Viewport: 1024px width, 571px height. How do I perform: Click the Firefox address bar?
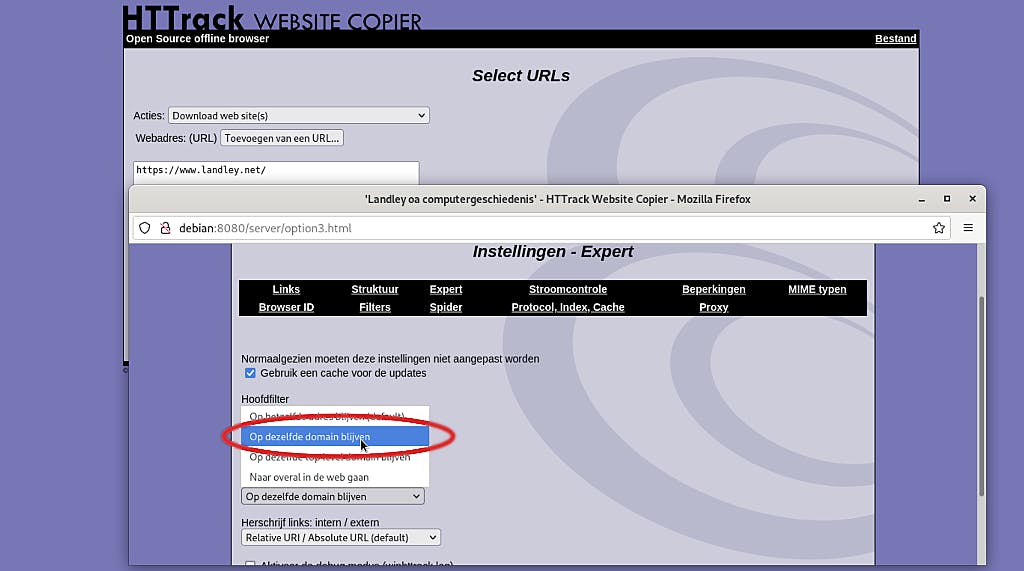(539, 228)
